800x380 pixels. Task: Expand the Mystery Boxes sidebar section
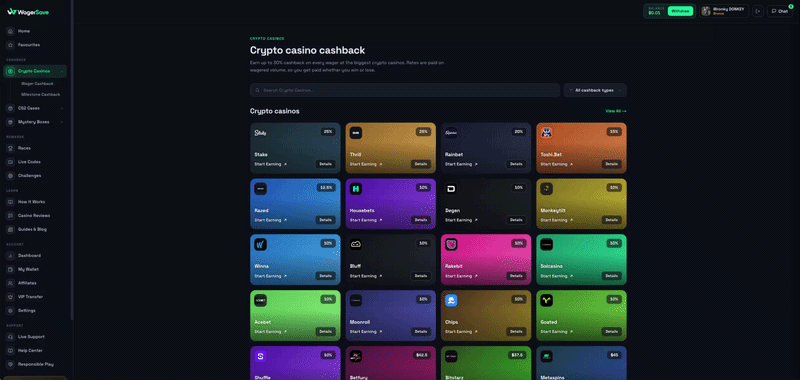pos(62,122)
